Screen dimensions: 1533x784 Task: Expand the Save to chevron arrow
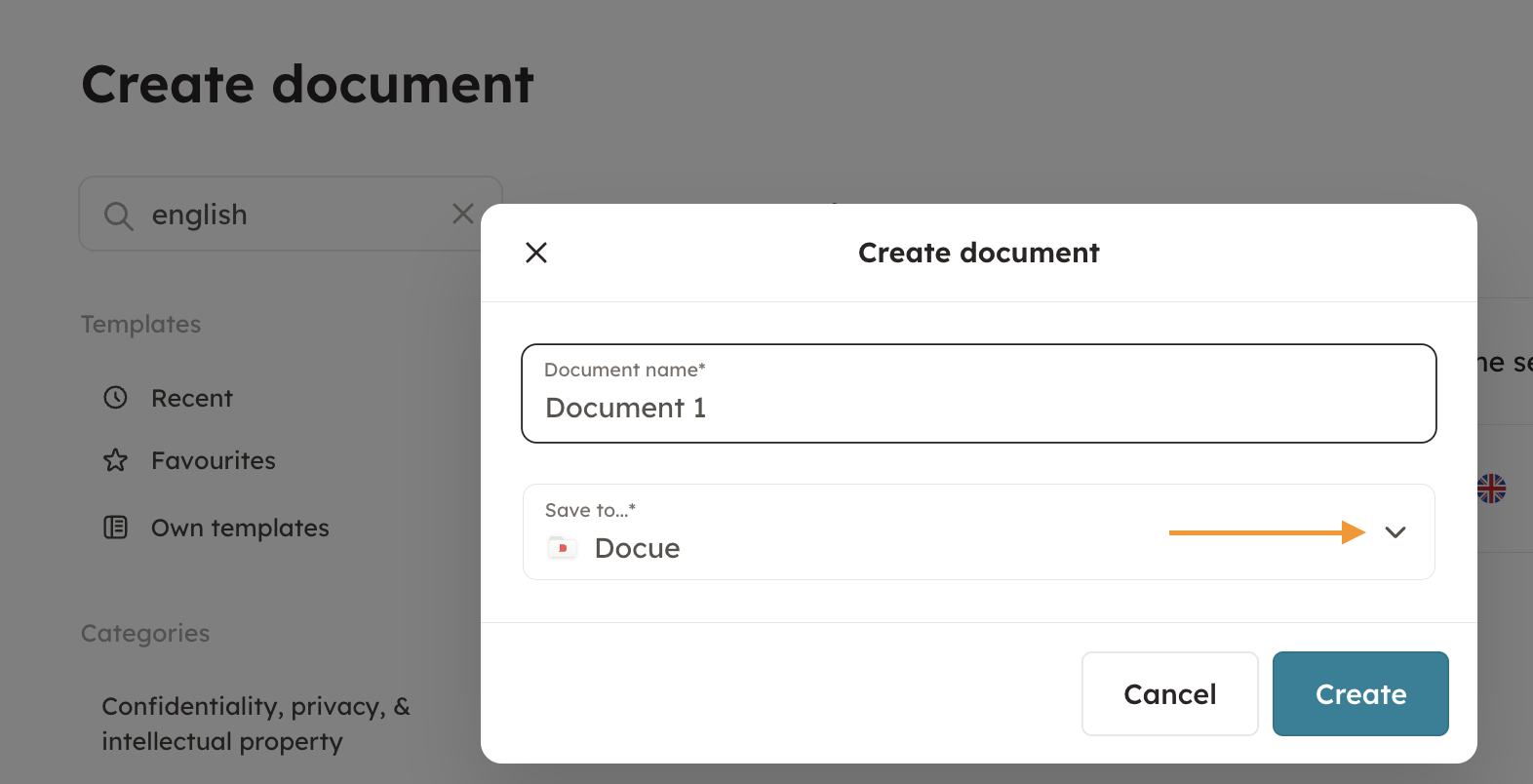point(1395,532)
